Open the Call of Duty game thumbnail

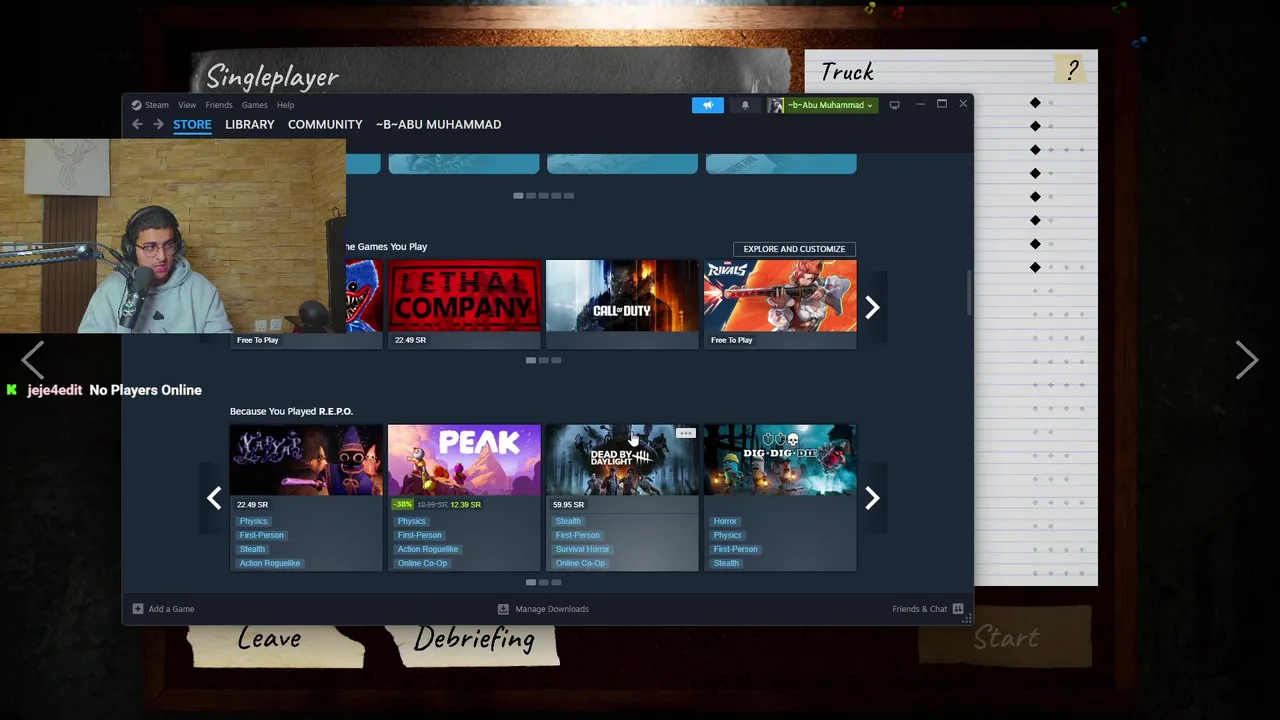tap(622, 296)
